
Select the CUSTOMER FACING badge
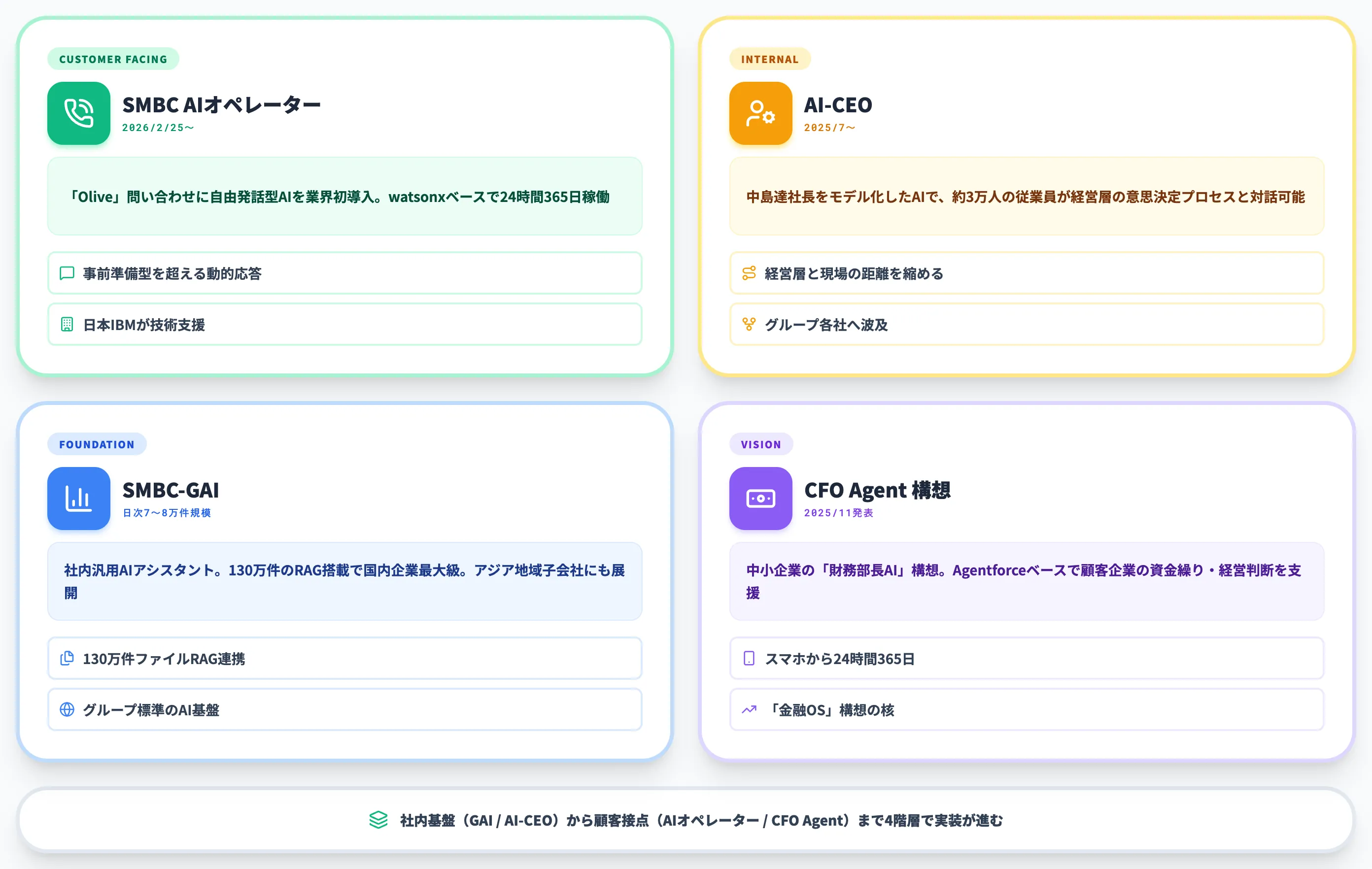(x=113, y=59)
